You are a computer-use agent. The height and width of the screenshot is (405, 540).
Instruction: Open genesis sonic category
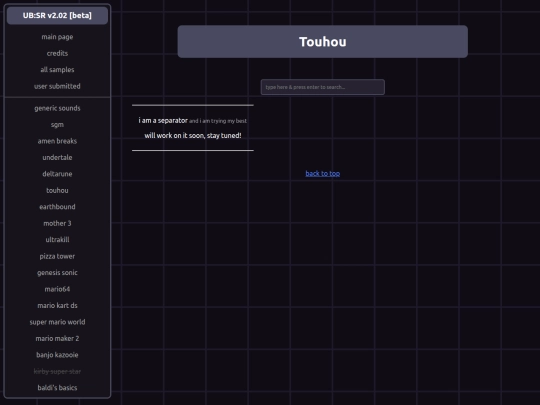point(57,272)
